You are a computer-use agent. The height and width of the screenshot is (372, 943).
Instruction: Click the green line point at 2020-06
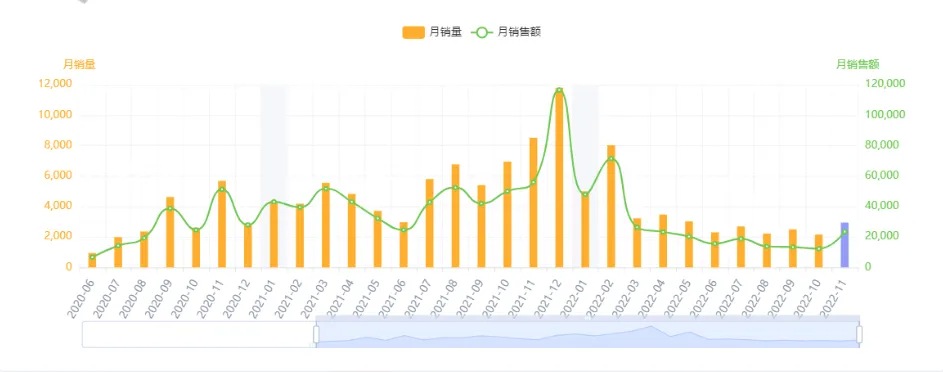click(x=93, y=257)
